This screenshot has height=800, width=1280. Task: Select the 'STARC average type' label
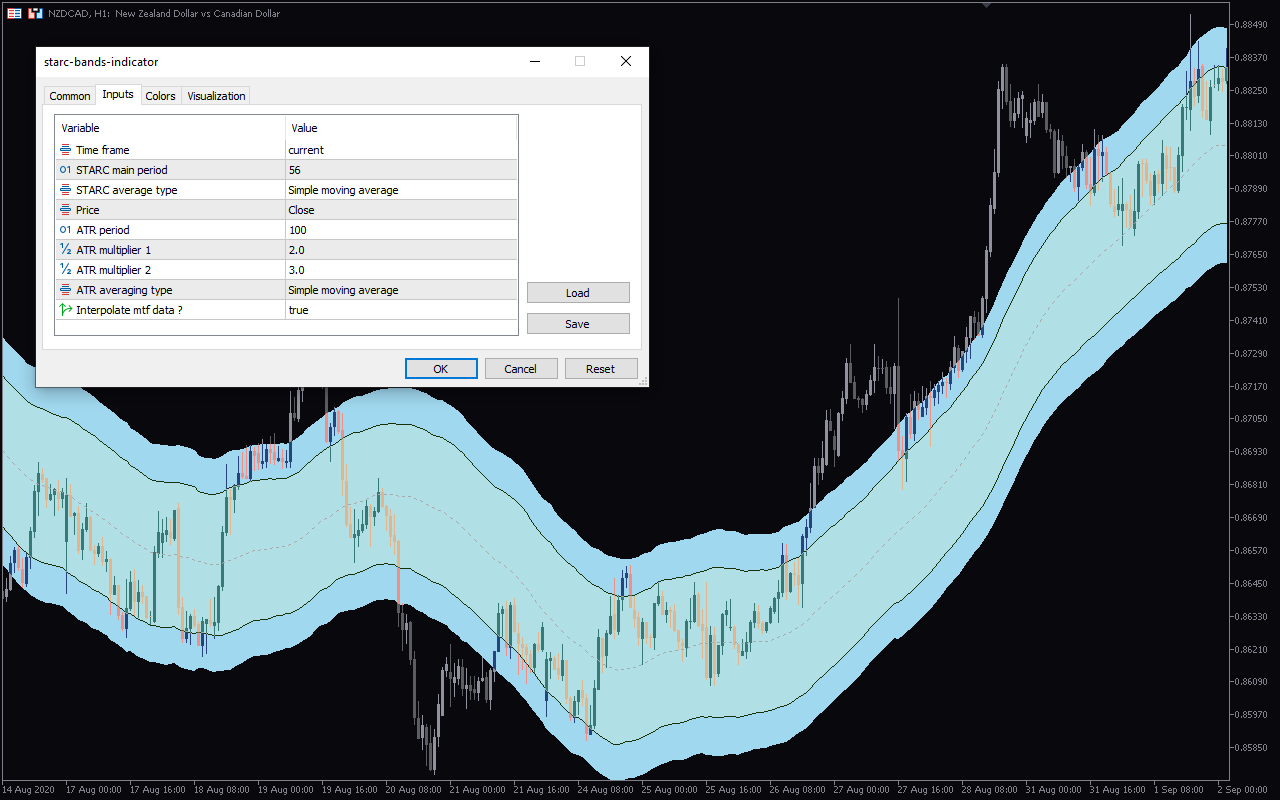(127, 190)
